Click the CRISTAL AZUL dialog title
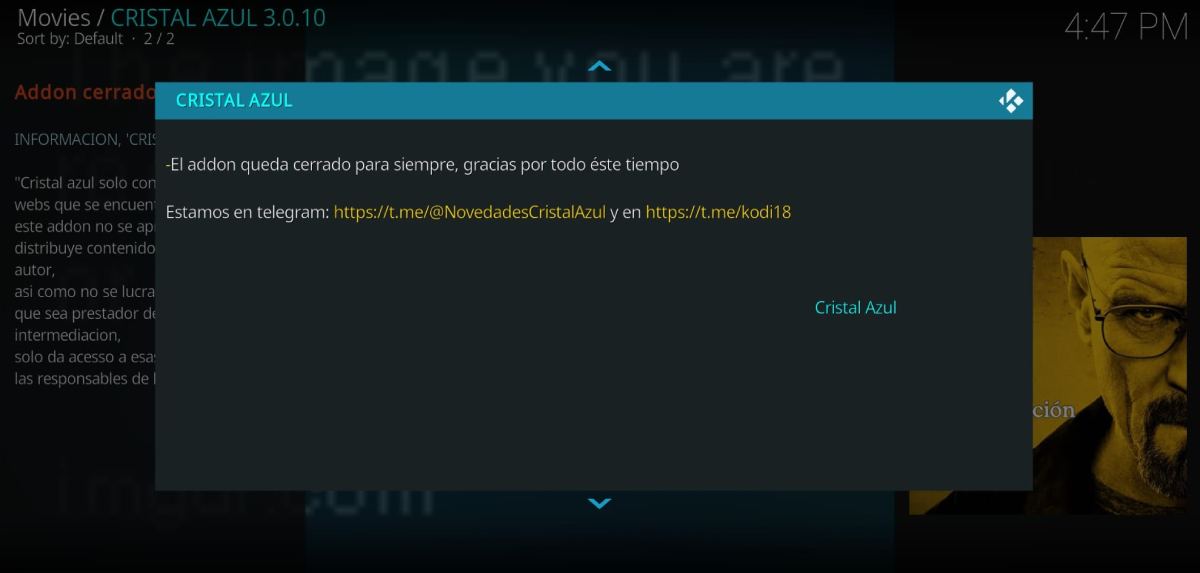 click(234, 101)
